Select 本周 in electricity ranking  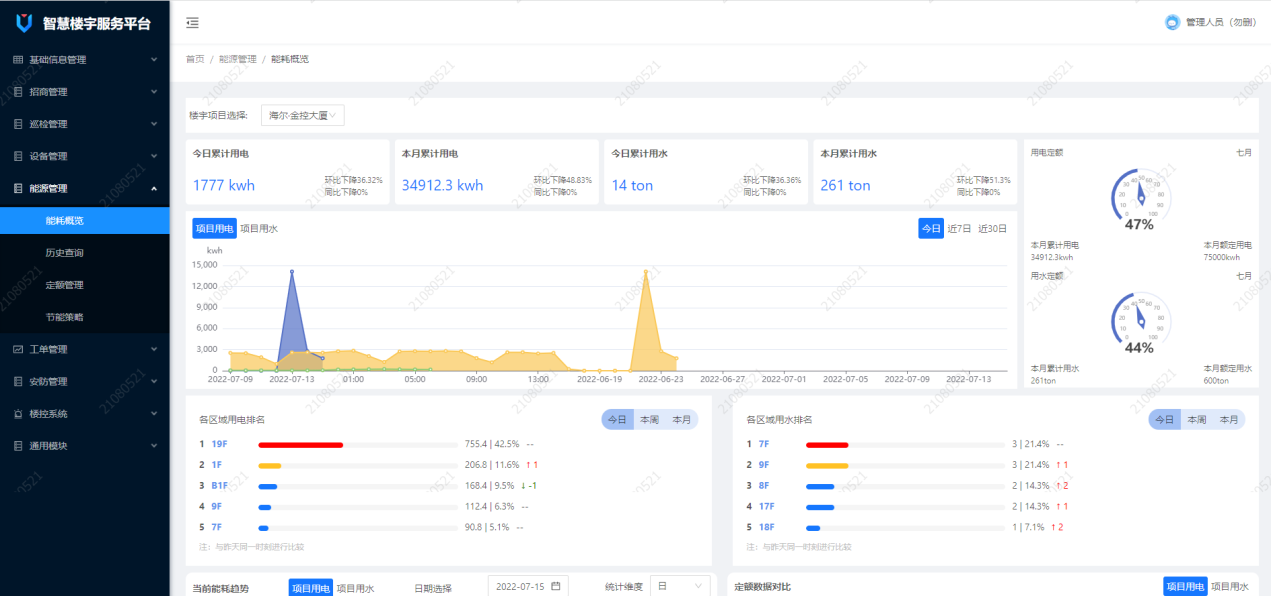coord(649,420)
